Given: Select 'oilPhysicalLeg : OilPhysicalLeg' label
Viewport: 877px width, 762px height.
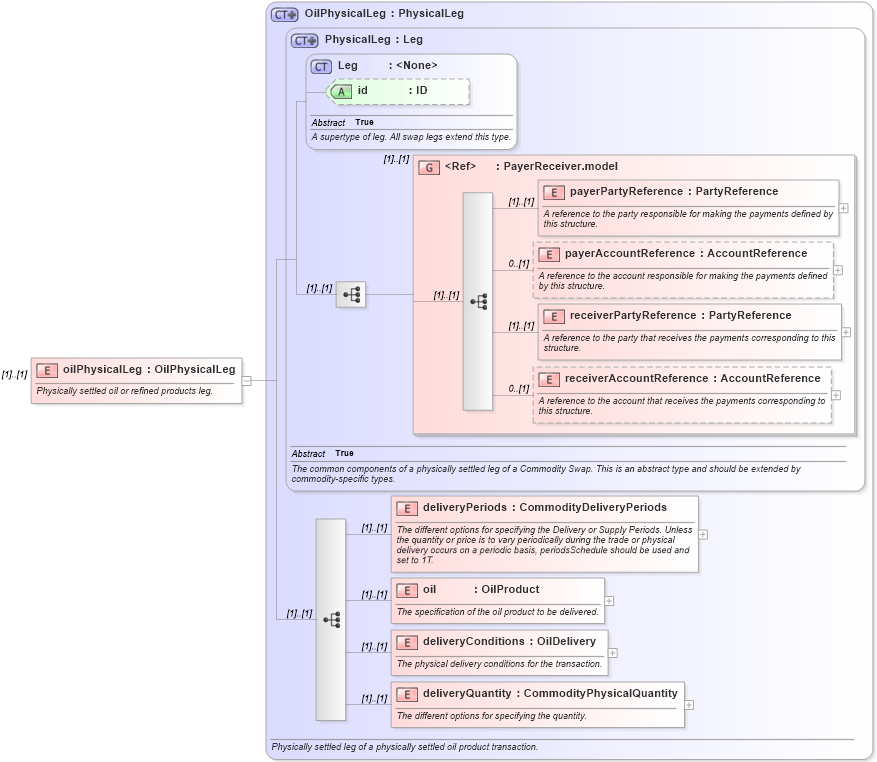Looking at the screenshot, I should 149,369.
